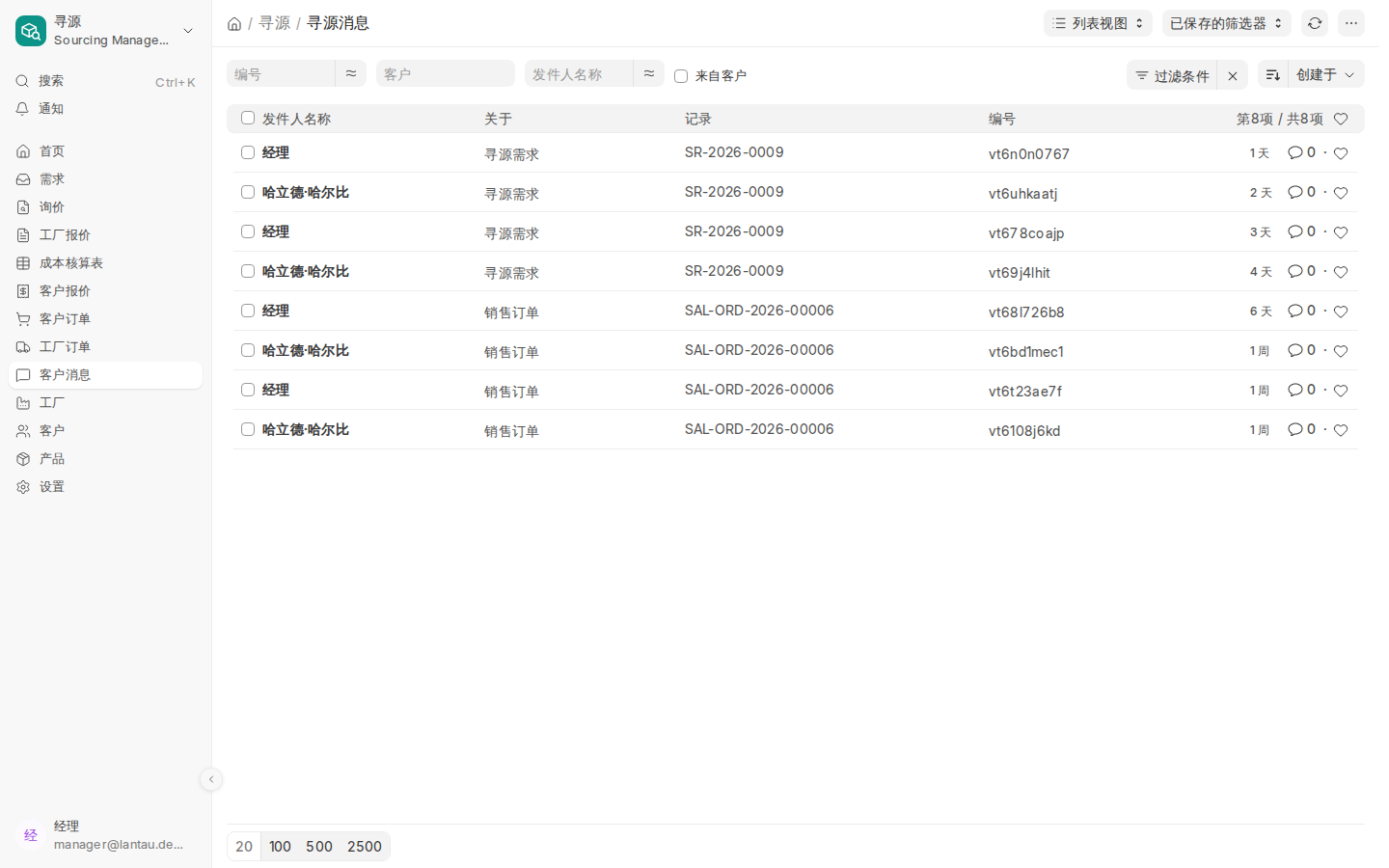Viewport: 1389px width, 868px height.
Task: Click the home icon in breadcrumb
Action: (x=234, y=23)
